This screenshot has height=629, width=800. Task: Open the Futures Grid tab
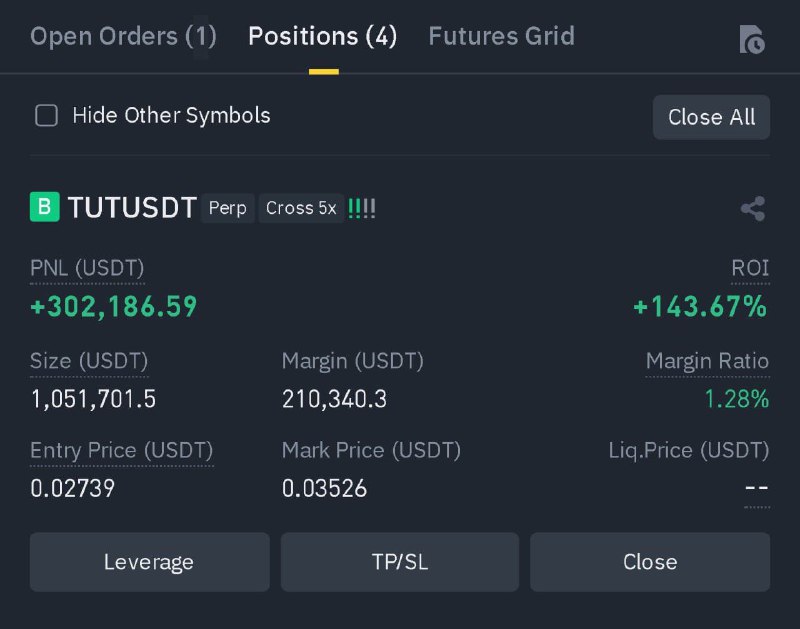[502, 36]
